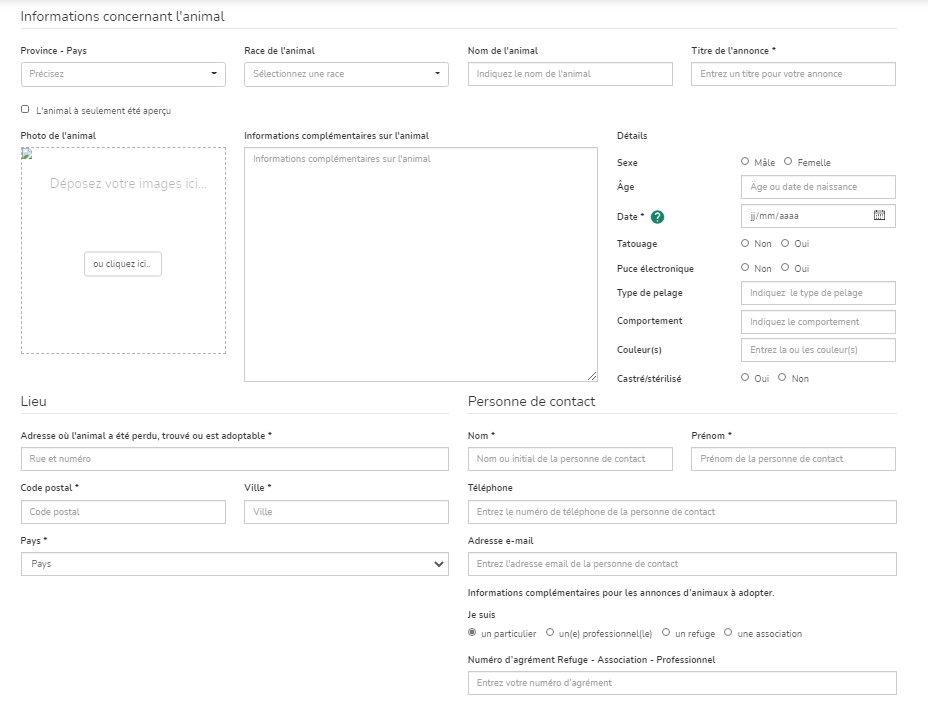Choose Oui for Tatouage
Viewport: 928px width, 706px height.
[x=785, y=243]
